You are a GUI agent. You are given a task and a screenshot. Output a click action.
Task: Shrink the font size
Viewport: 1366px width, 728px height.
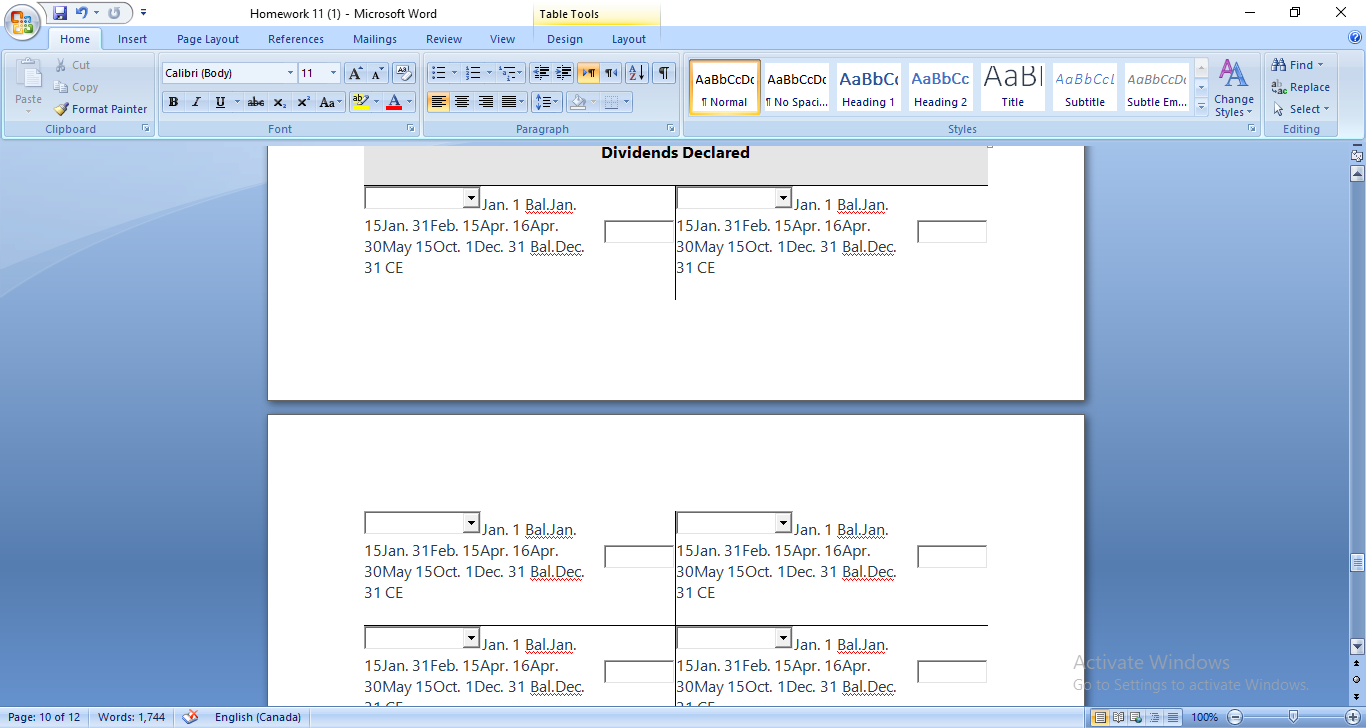[377, 73]
